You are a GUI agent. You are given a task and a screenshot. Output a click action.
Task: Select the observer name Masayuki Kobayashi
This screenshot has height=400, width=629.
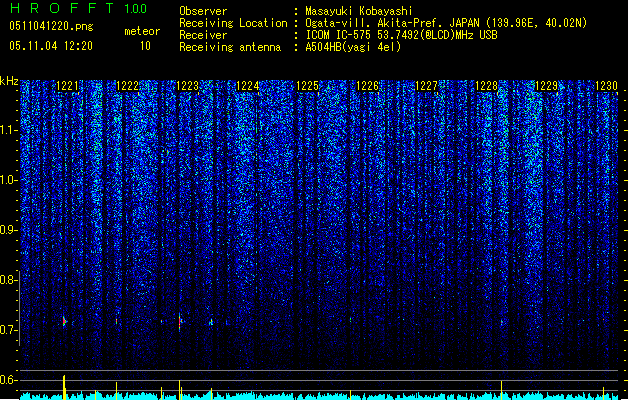coord(359,11)
